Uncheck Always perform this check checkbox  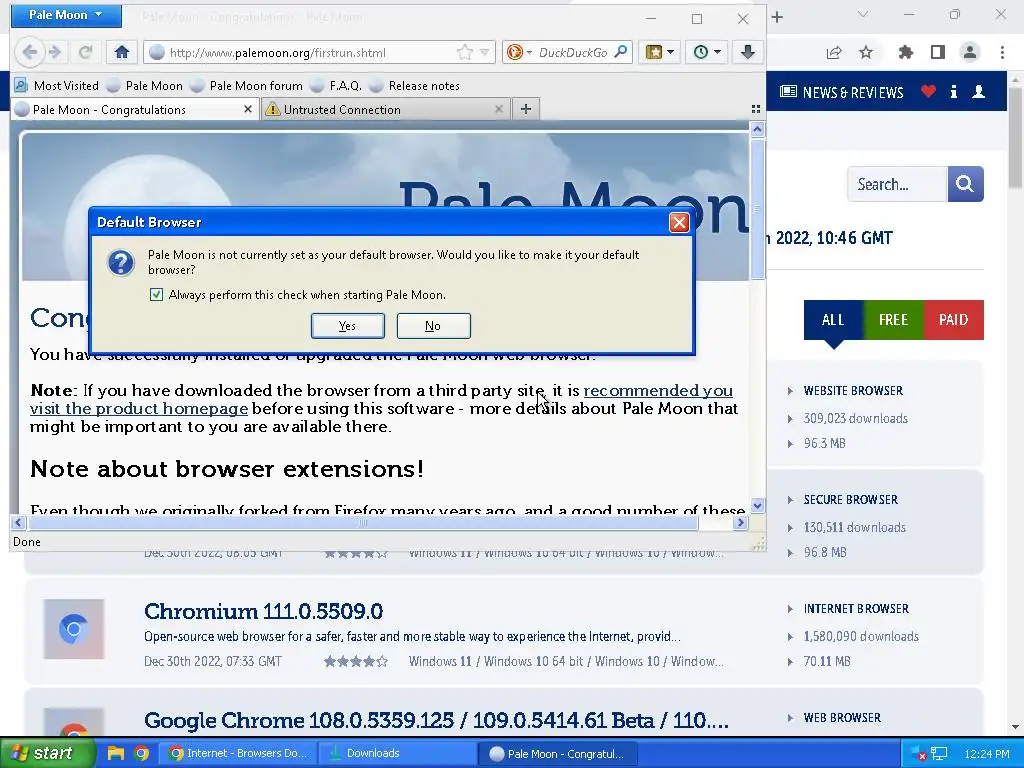(156, 295)
